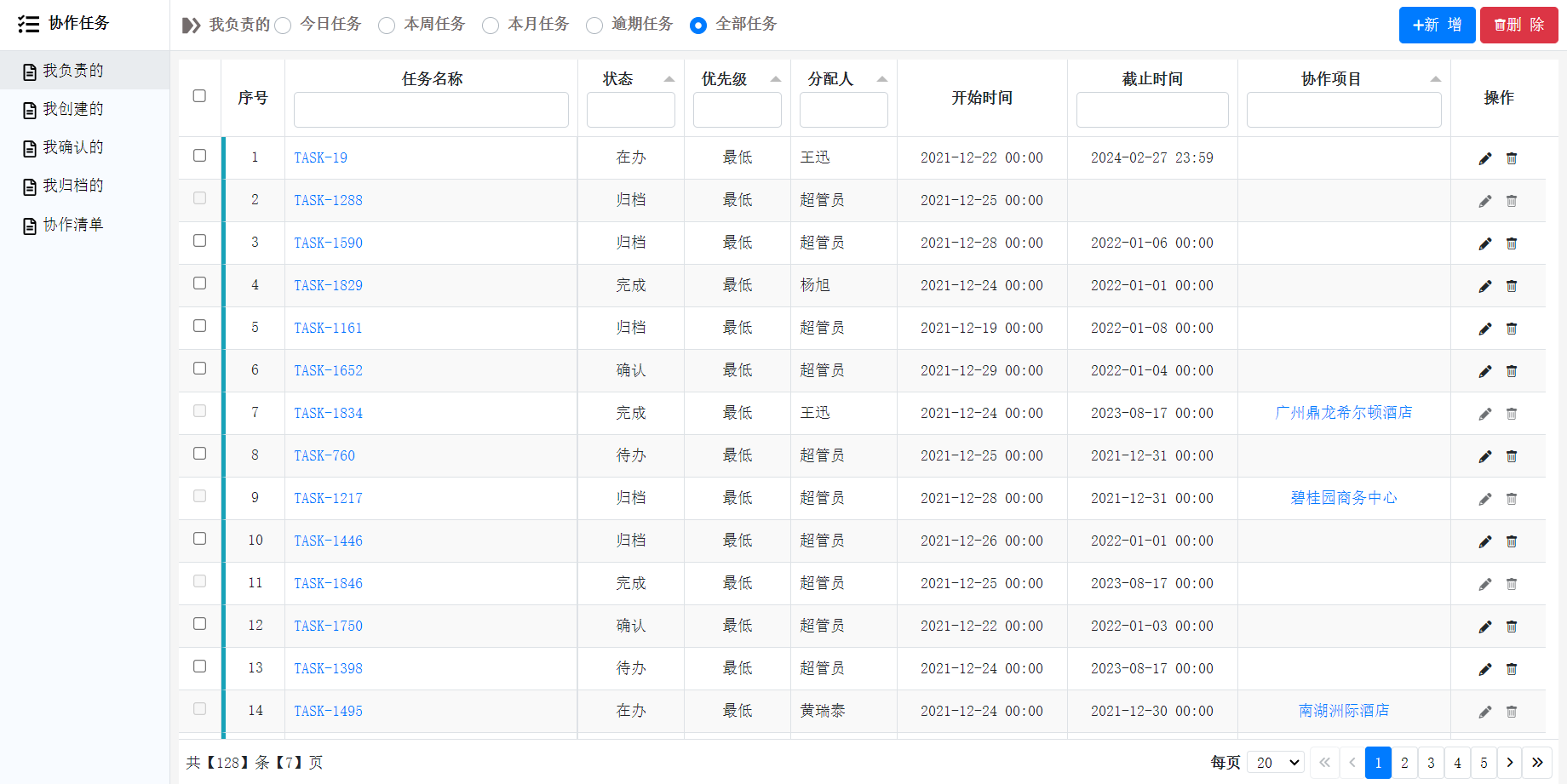Screen dimensions: 1567x784
Task: Click the 优先级 filter input
Action: 738,110
